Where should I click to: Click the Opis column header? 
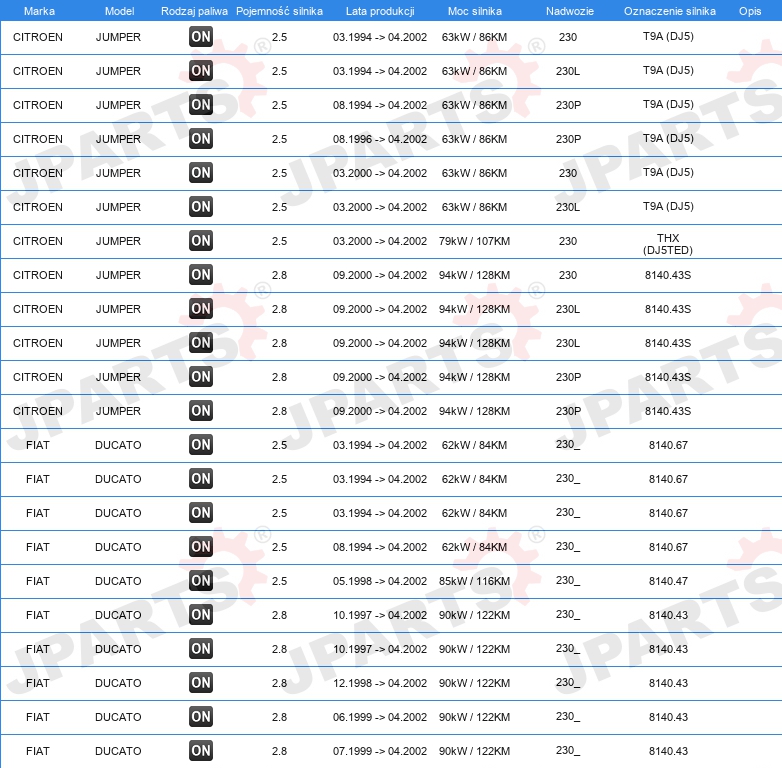[x=750, y=11]
